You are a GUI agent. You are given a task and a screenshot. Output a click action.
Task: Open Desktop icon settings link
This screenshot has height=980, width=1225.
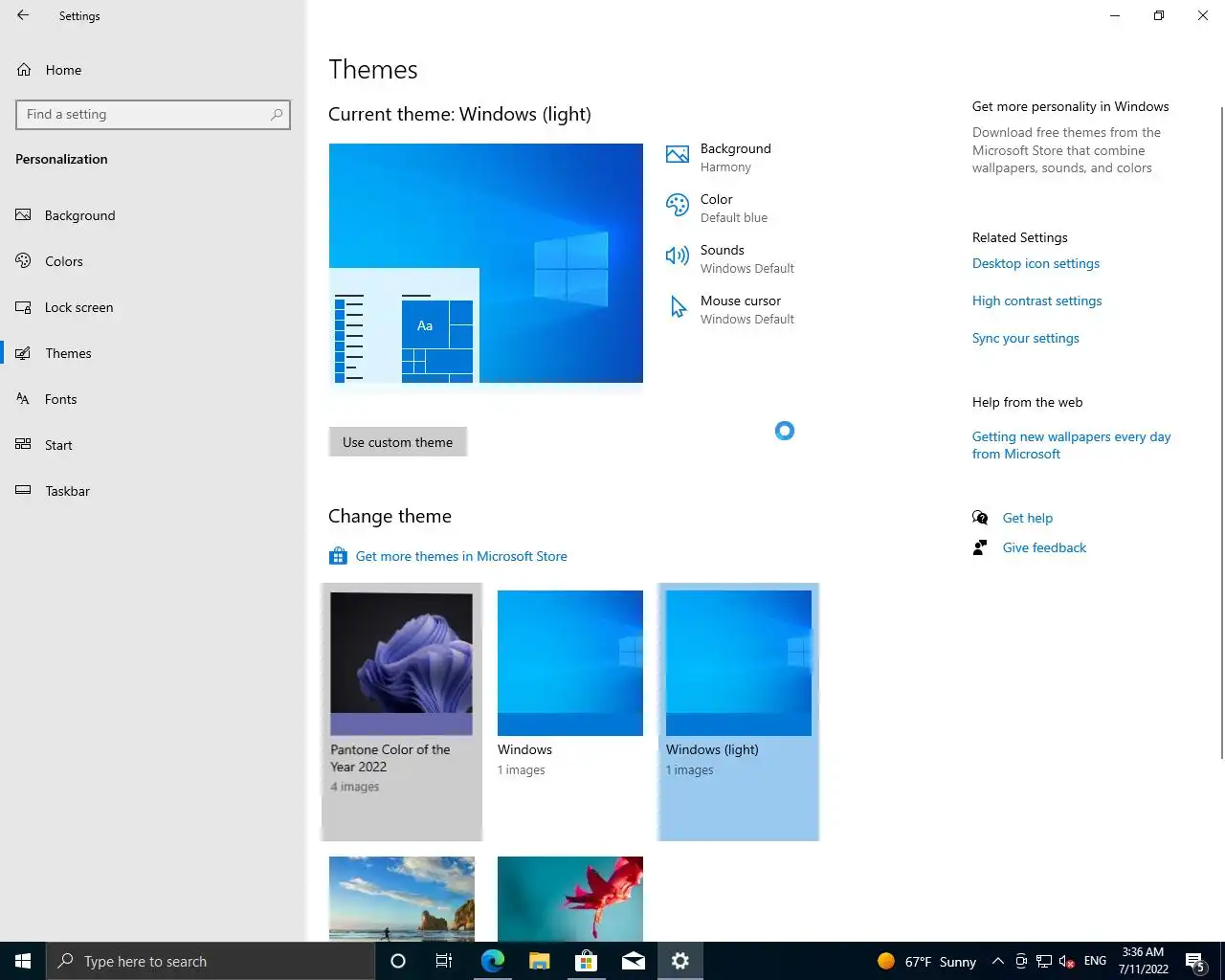[1036, 263]
